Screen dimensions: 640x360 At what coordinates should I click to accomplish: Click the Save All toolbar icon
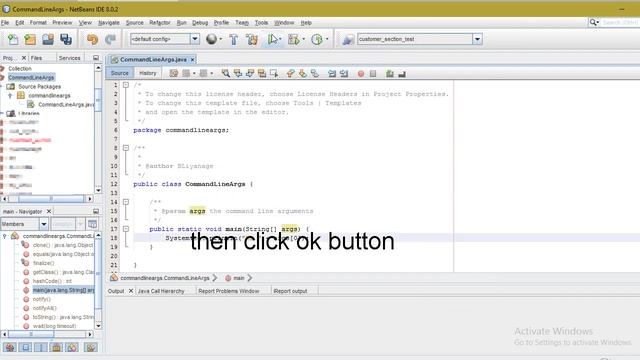click(x=66, y=39)
